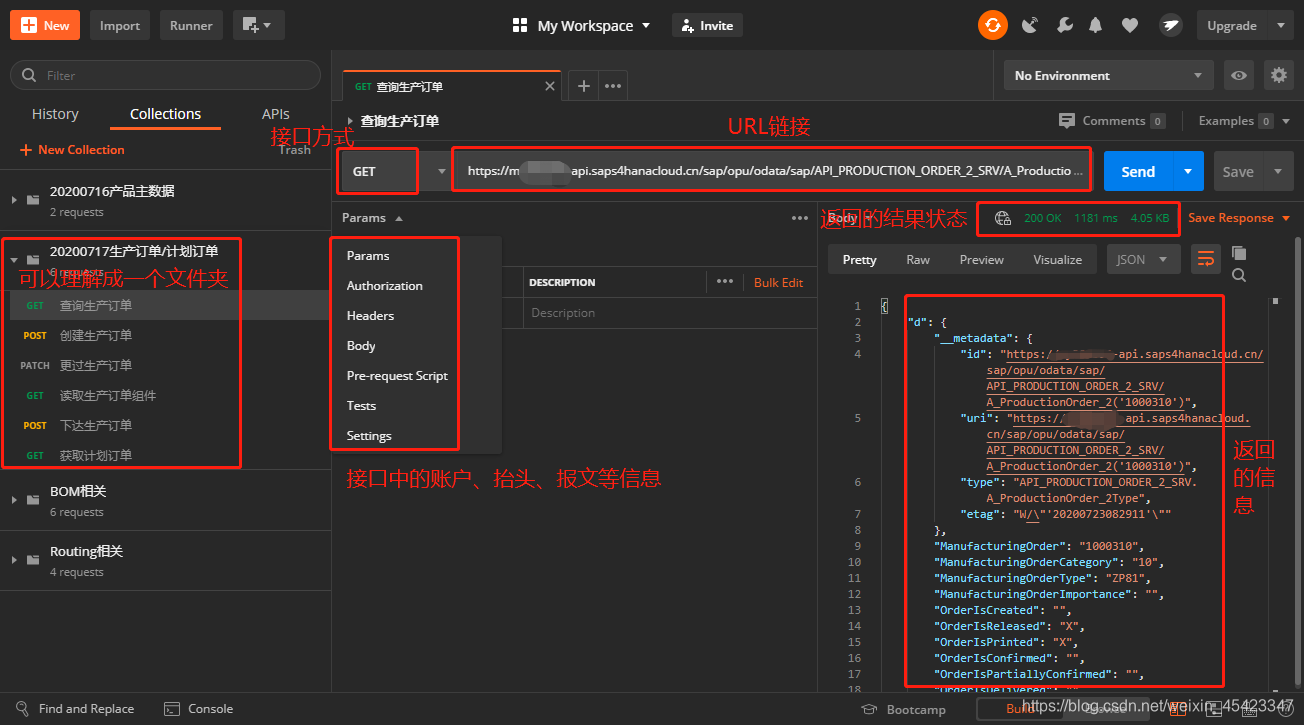Click the network globe icon beside 200 OK
The image size is (1304, 725).
1003,218
